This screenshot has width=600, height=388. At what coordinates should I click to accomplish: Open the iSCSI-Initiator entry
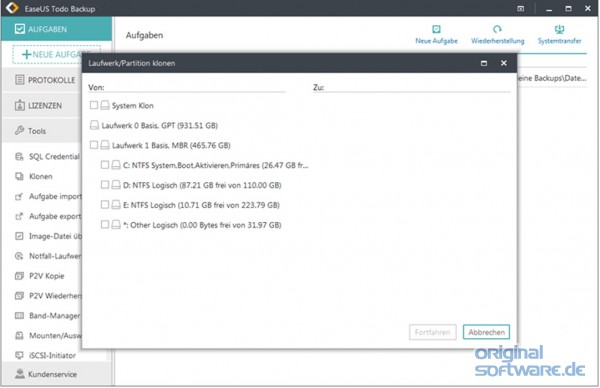[x=52, y=355]
